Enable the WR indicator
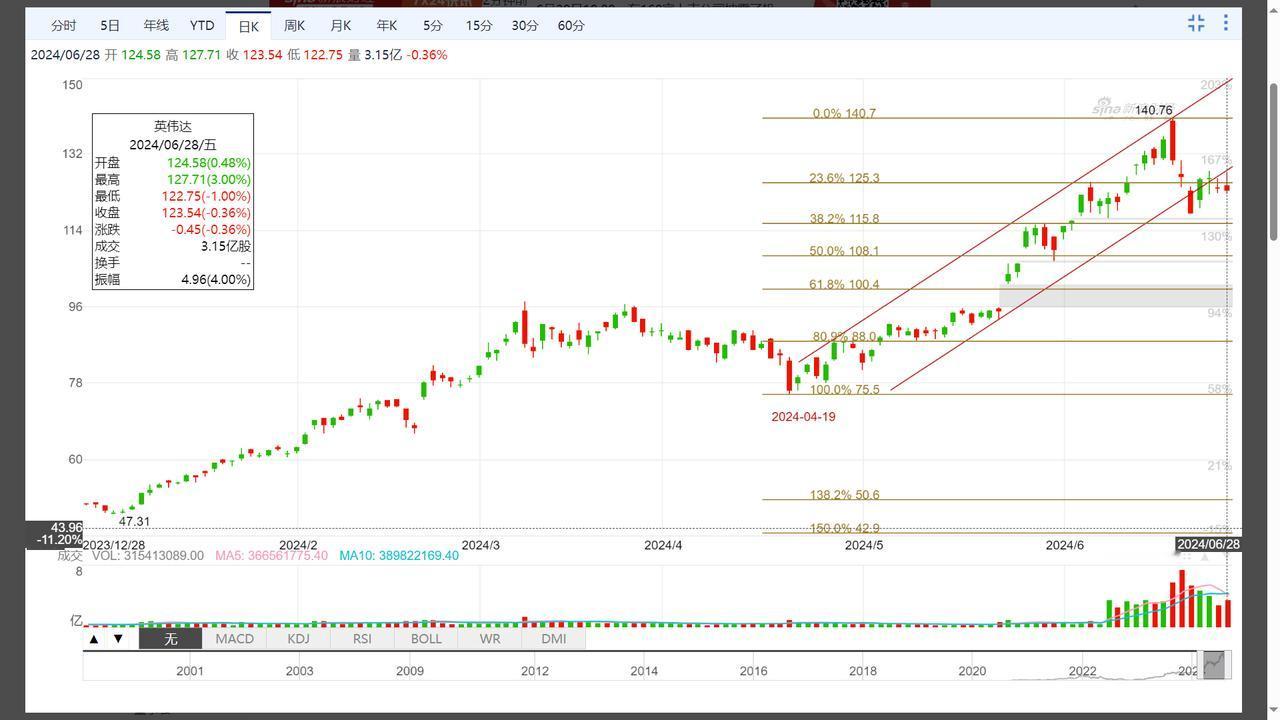The height and width of the screenshot is (720, 1280). pyautogui.click(x=490, y=639)
